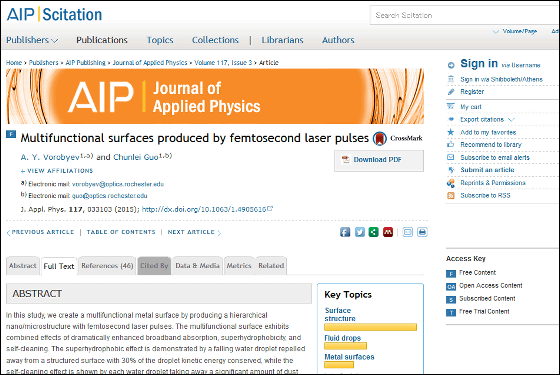Click the Free Content key icon in Access Key

coord(451,274)
